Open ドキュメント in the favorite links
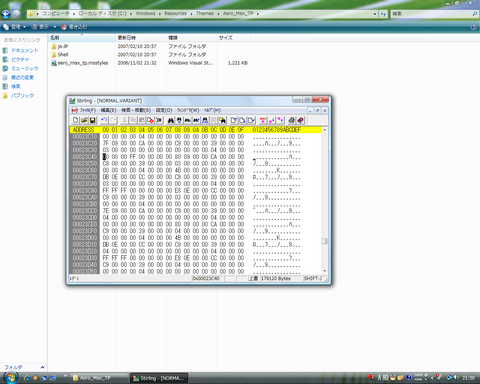Viewport: 480px width, 384px height. [x=21, y=50]
